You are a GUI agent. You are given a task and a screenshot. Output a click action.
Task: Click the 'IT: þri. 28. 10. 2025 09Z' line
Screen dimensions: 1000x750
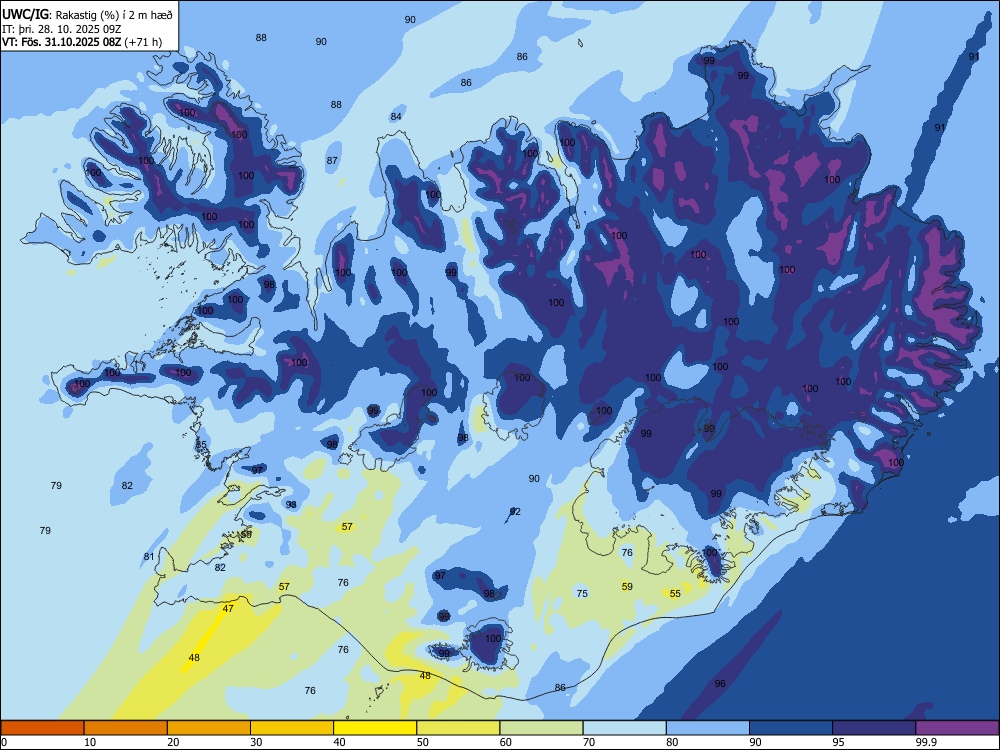tap(61, 29)
